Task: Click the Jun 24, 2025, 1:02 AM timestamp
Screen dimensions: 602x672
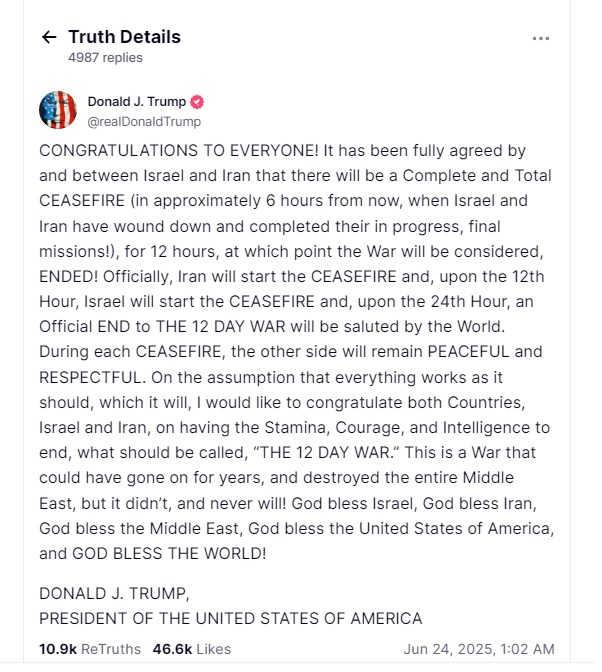Action: (x=479, y=649)
